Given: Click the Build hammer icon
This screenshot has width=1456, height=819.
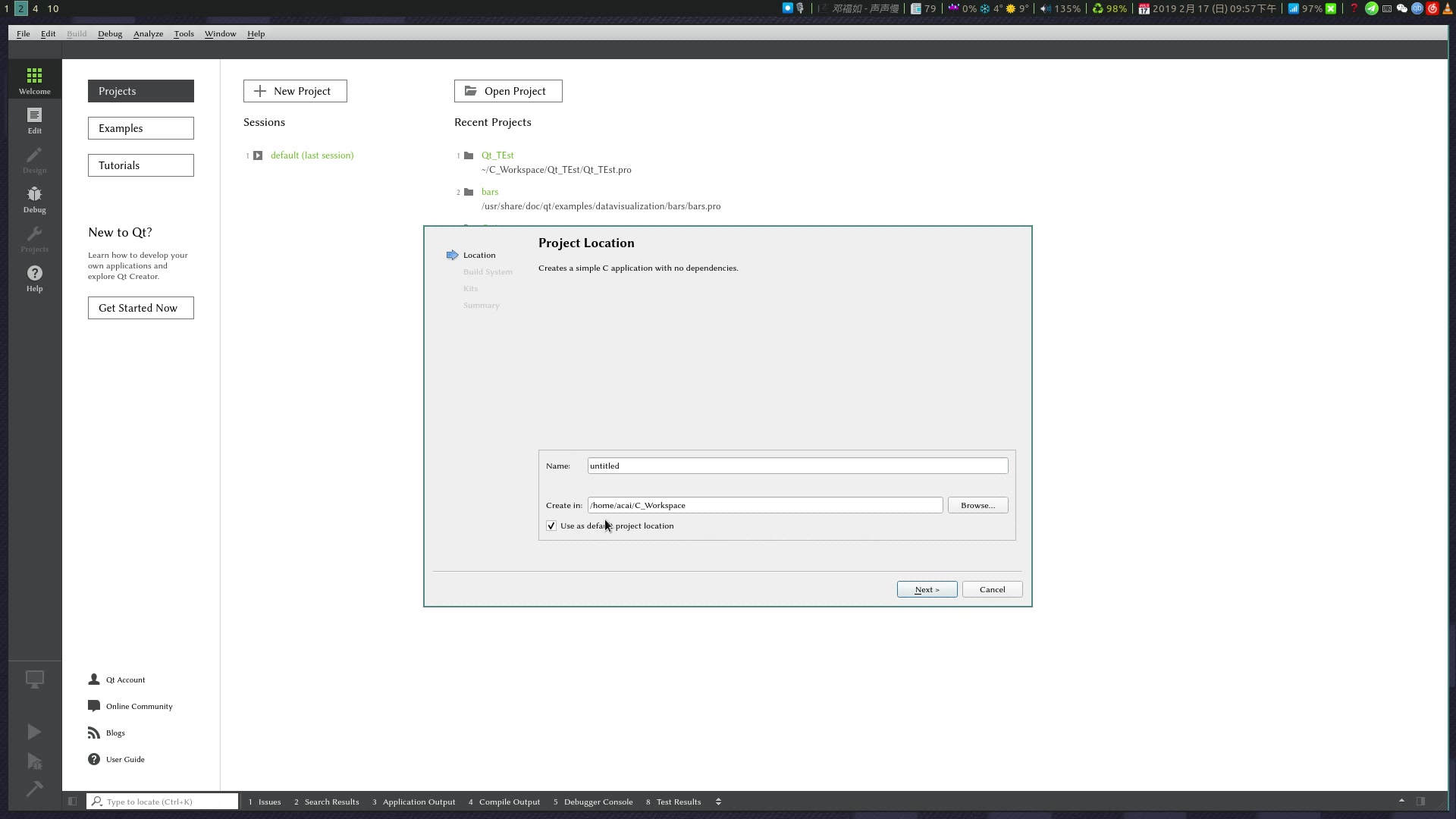Looking at the screenshot, I should point(34,789).
